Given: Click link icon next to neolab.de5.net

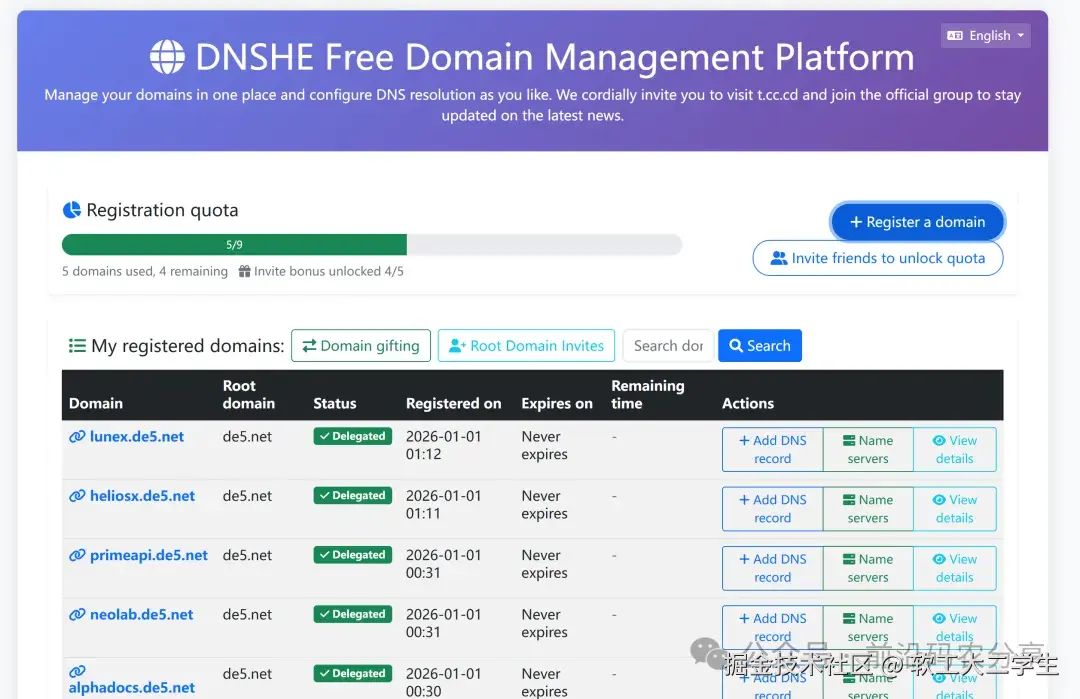Looking at the screenshot, I should (77, 614).
